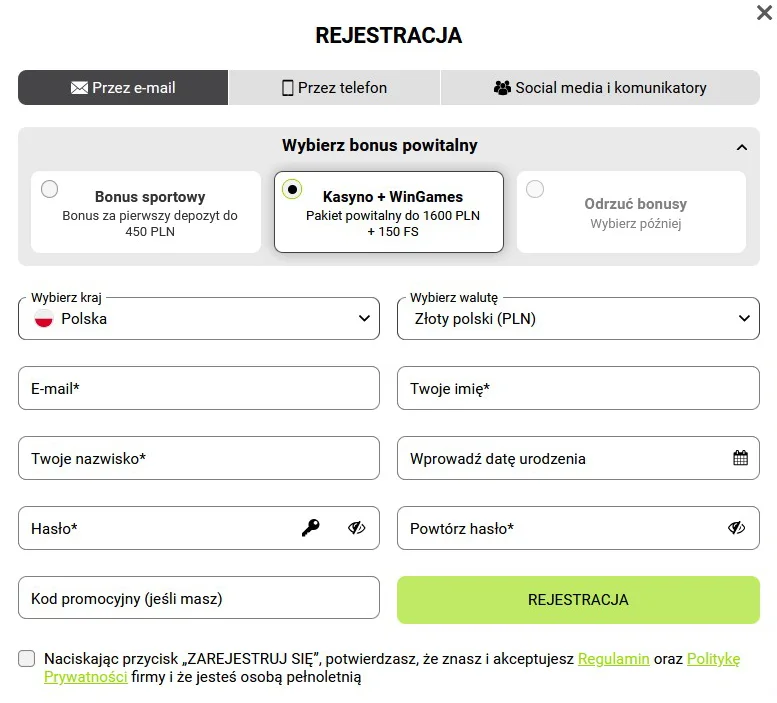Show password in Powtórz hasło field
Image resolution: width=777 pixels, height=703 pixels.
click(x=737, y=528)
